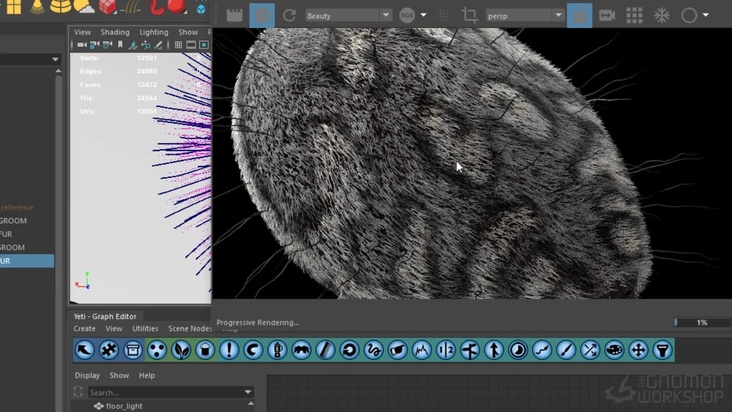Select the highlighted UR row in left panel
The width and height of the screenshot is (732, 412).
pos(27,261)
